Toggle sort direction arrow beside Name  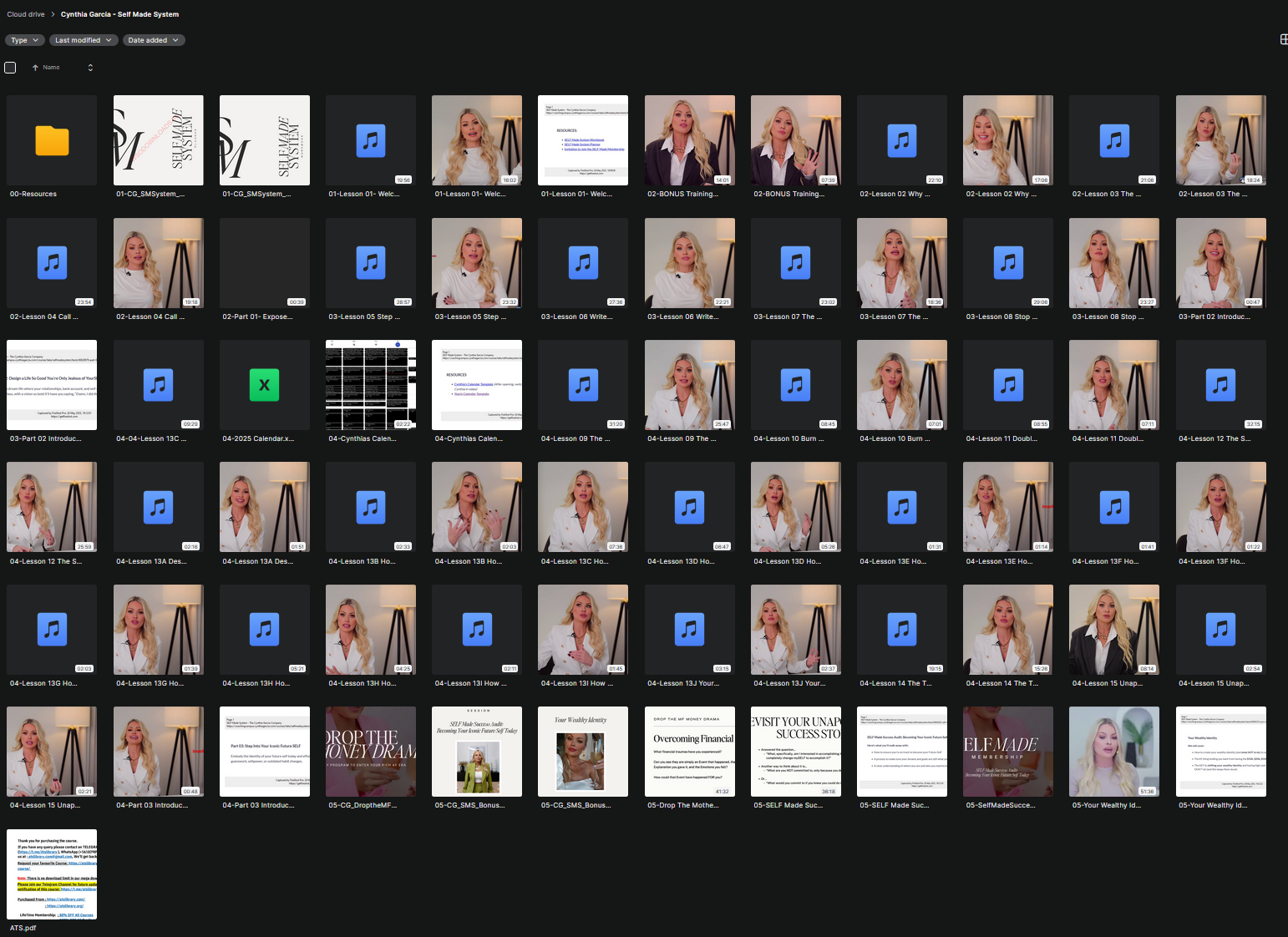tap(35, 68)
